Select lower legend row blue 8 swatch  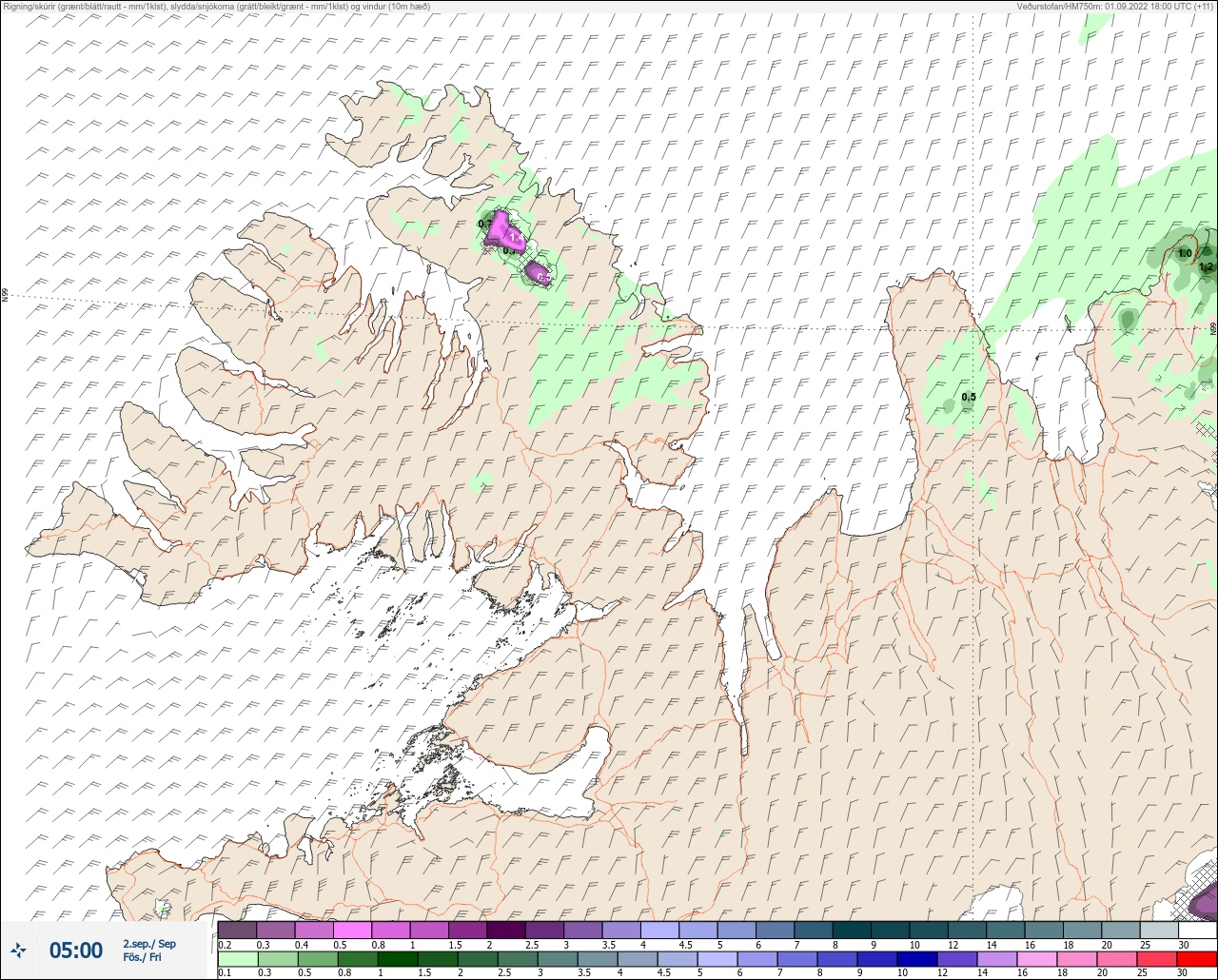click(x=836, y=958)
